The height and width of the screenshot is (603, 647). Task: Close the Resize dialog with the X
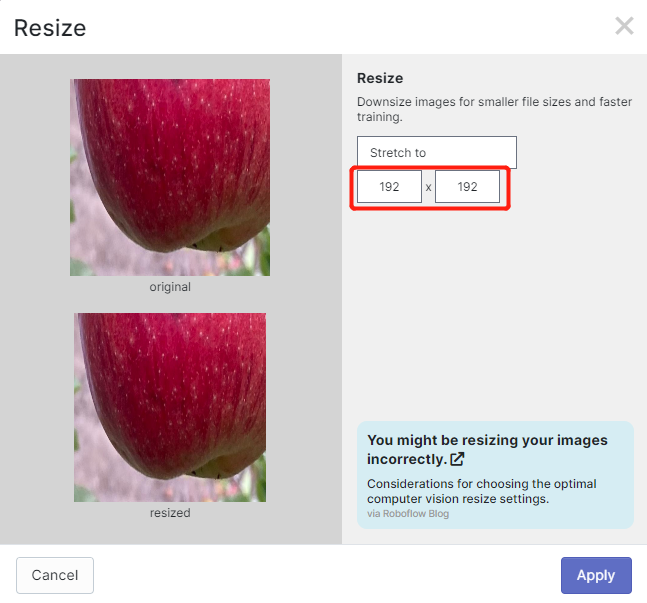624,26
